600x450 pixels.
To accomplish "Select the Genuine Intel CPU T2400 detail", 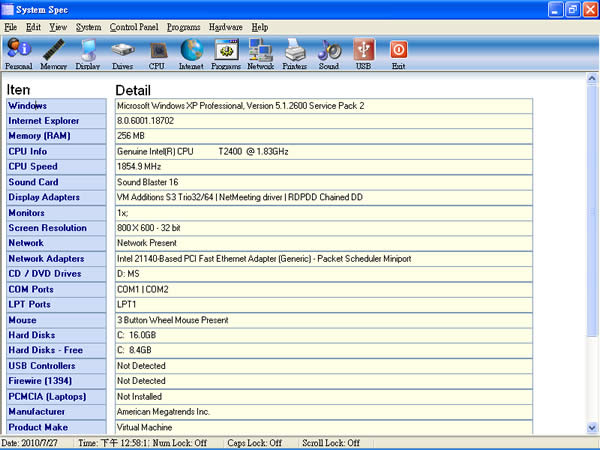I will coord(324,152).
